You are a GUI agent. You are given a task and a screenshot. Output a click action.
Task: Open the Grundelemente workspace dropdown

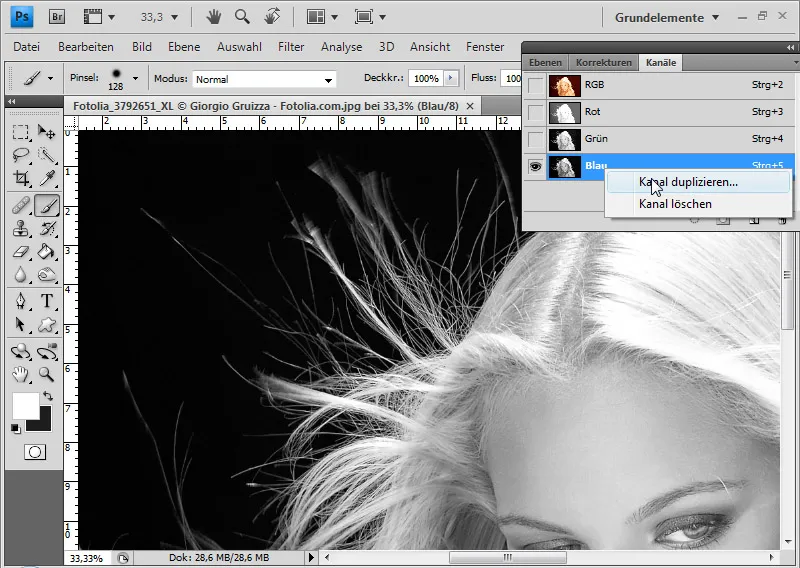pos(667,17)
